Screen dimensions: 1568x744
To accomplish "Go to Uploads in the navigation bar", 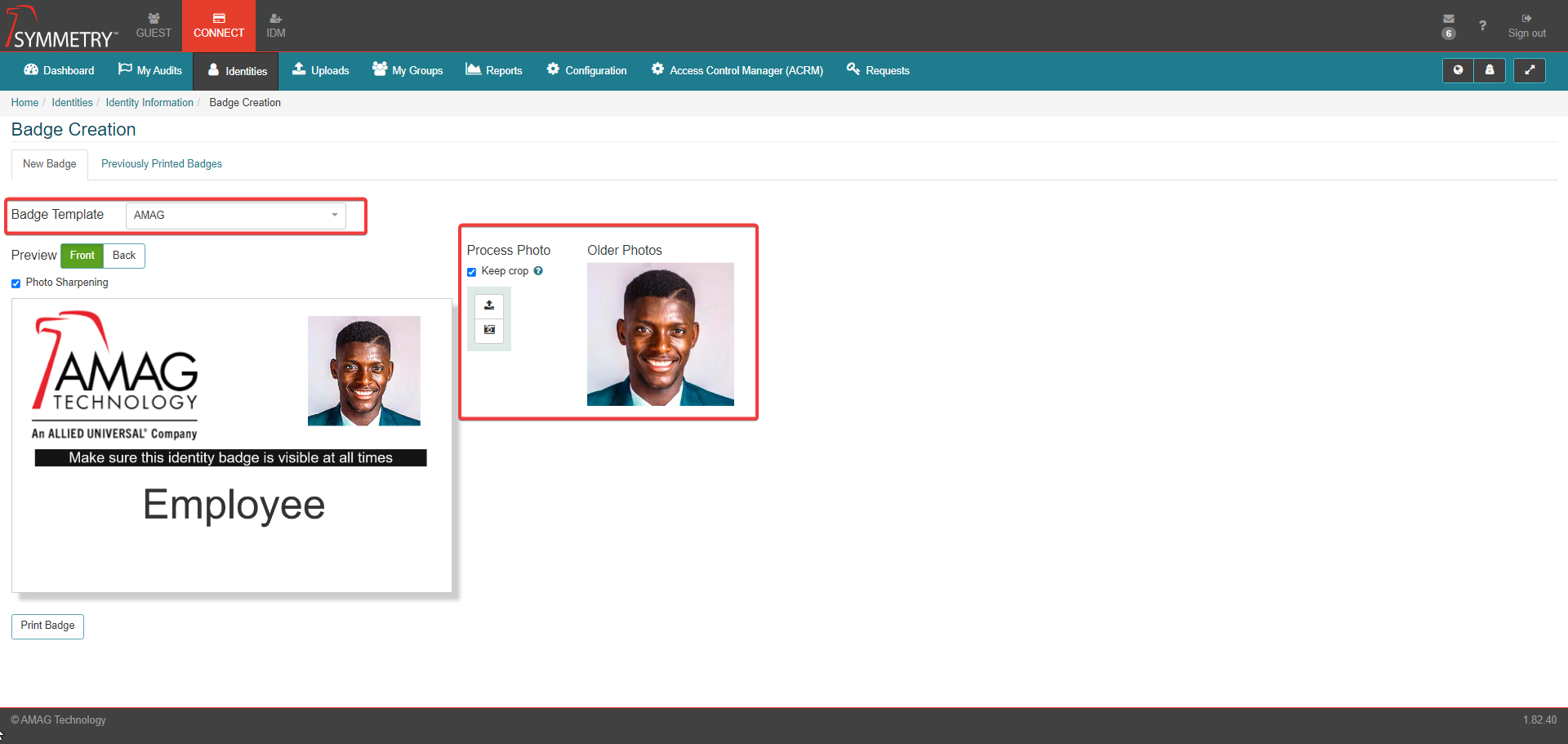I will click(x=321, y=70).
